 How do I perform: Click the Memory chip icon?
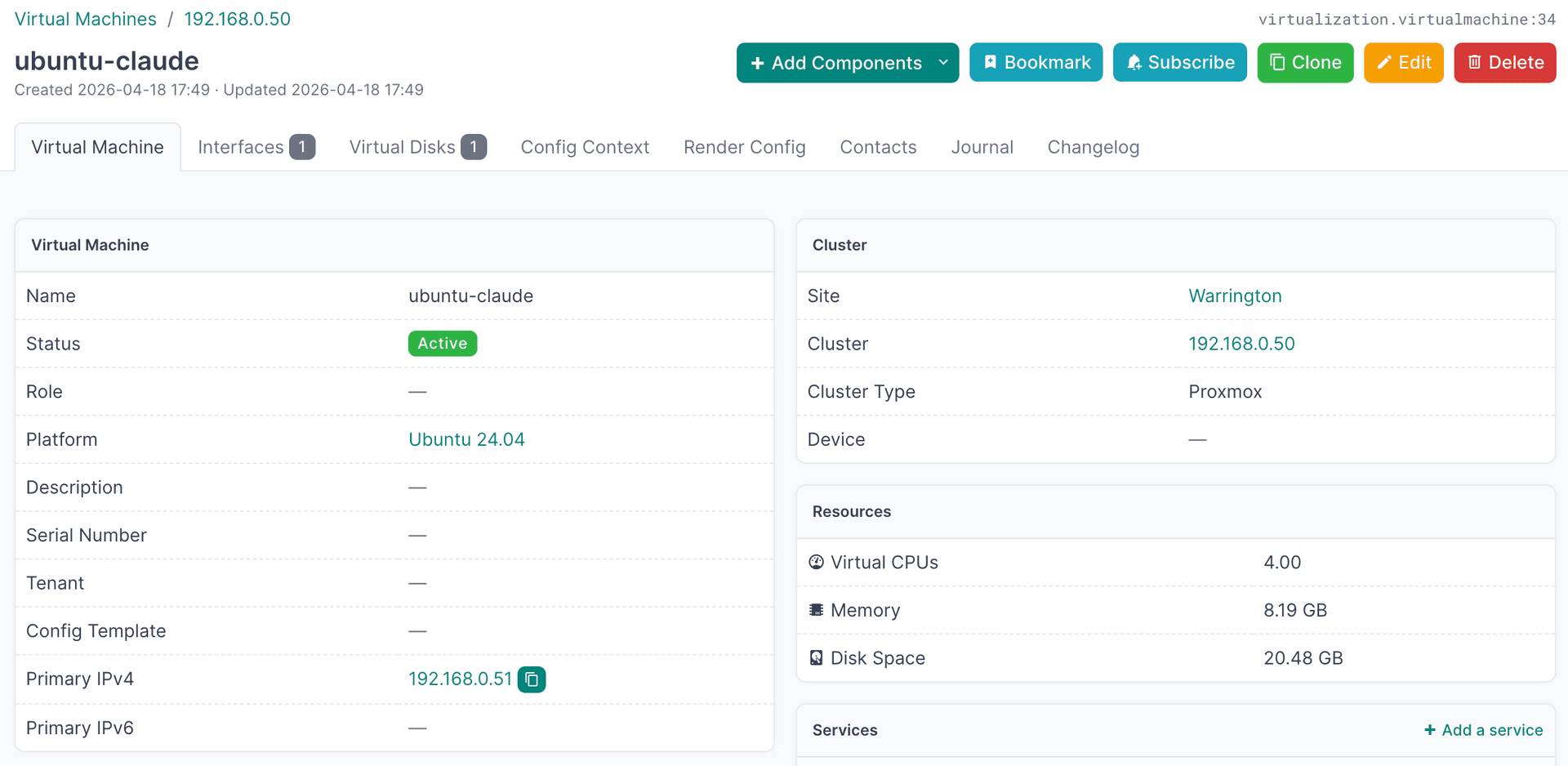(x=816, y=610)
